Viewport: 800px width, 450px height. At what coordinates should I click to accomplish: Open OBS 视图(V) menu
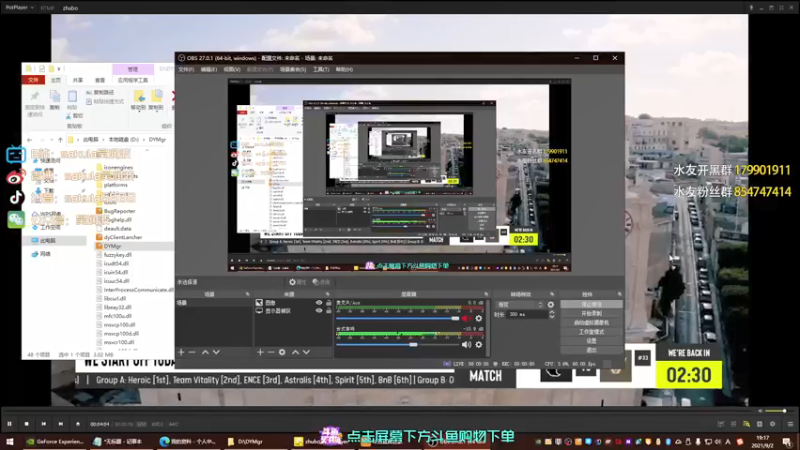[x=232, y=69]
